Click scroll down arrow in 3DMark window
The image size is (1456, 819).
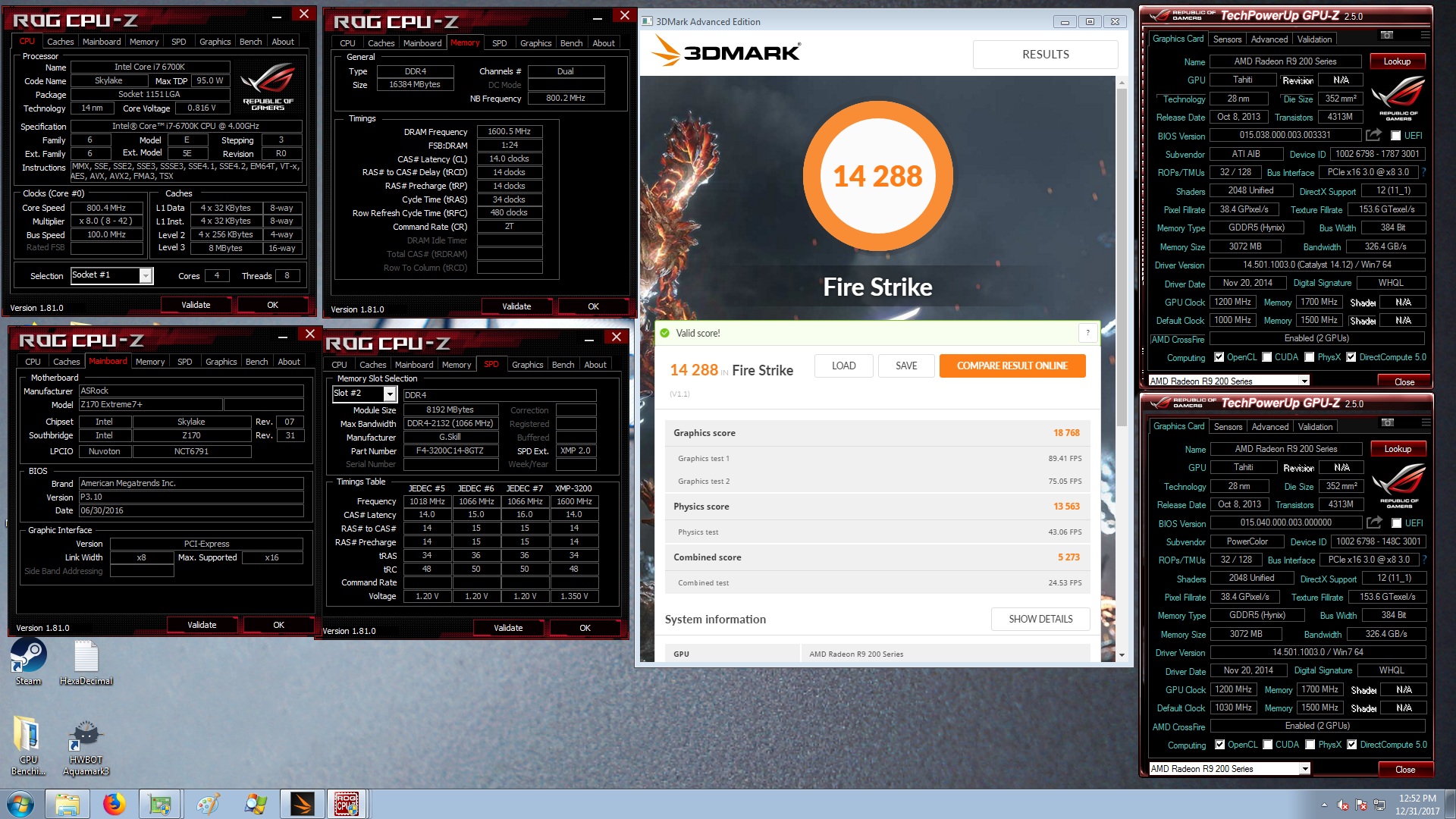tap(1122, 655)
